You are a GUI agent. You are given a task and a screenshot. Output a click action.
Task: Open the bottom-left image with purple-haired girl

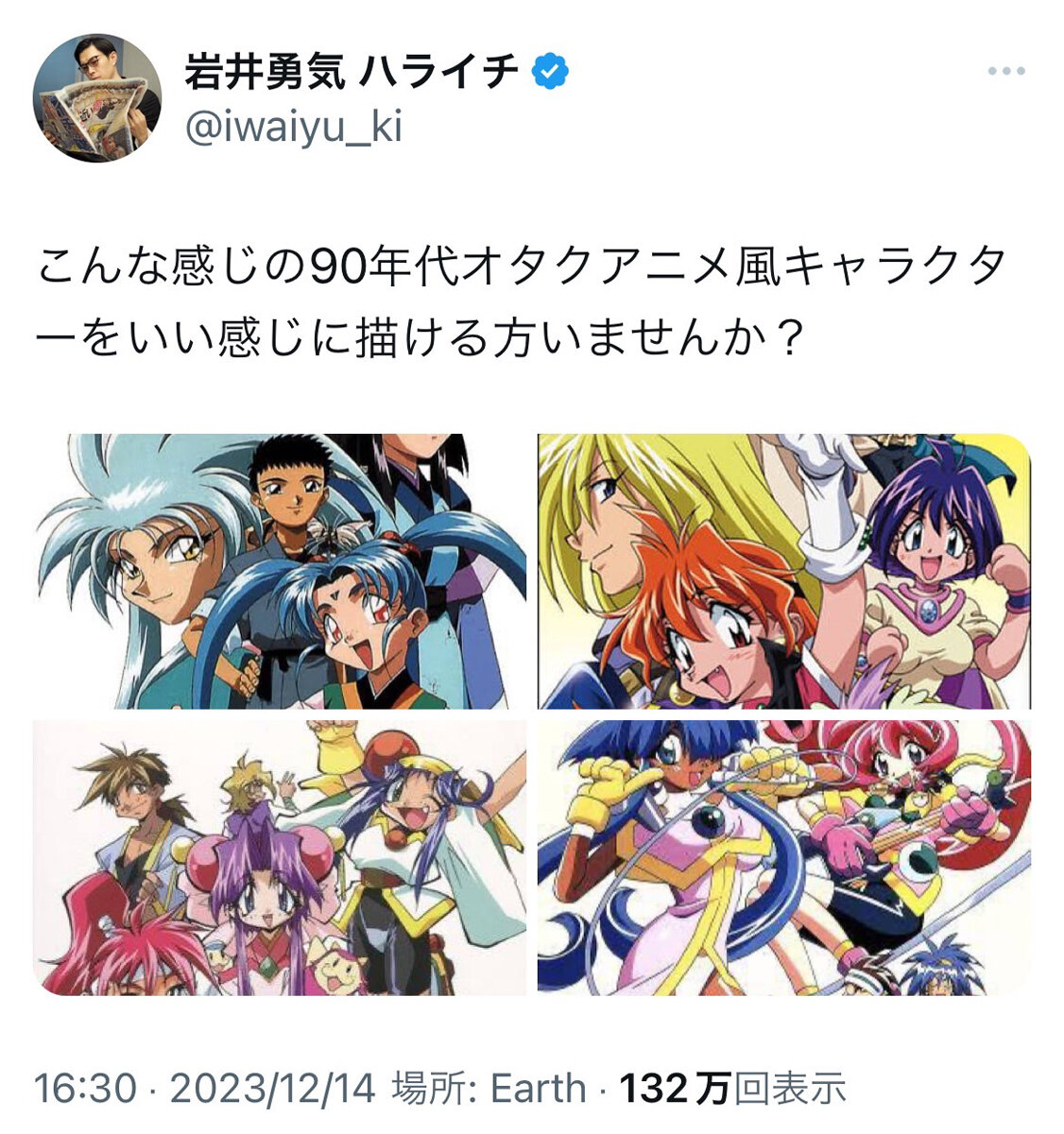280,857
